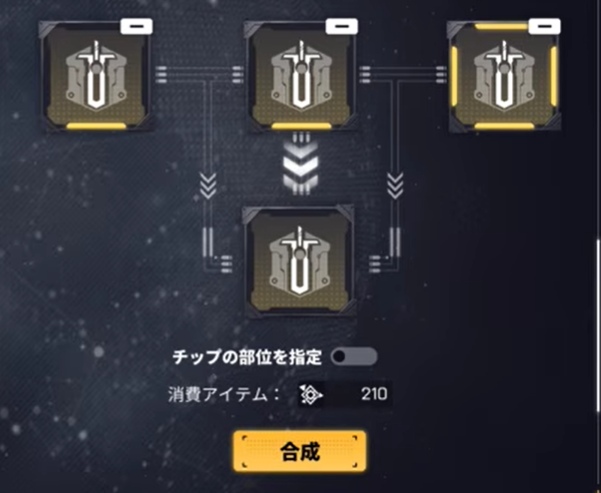Image resolution: width=601 pixels, height=493 pixels.
Task: Click the right-side vertical scrollbar thumb
Action: [598, 326]
